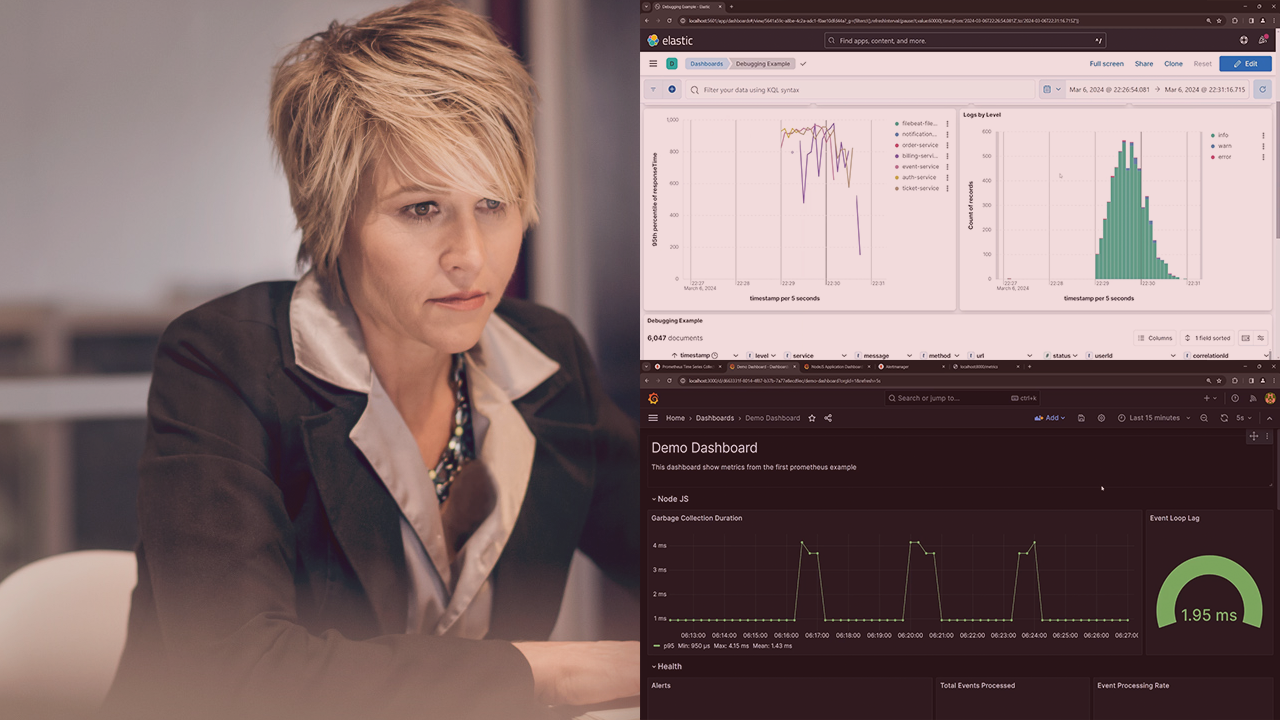Click the add filter plus icon in Kibana

tap(672, 90)
